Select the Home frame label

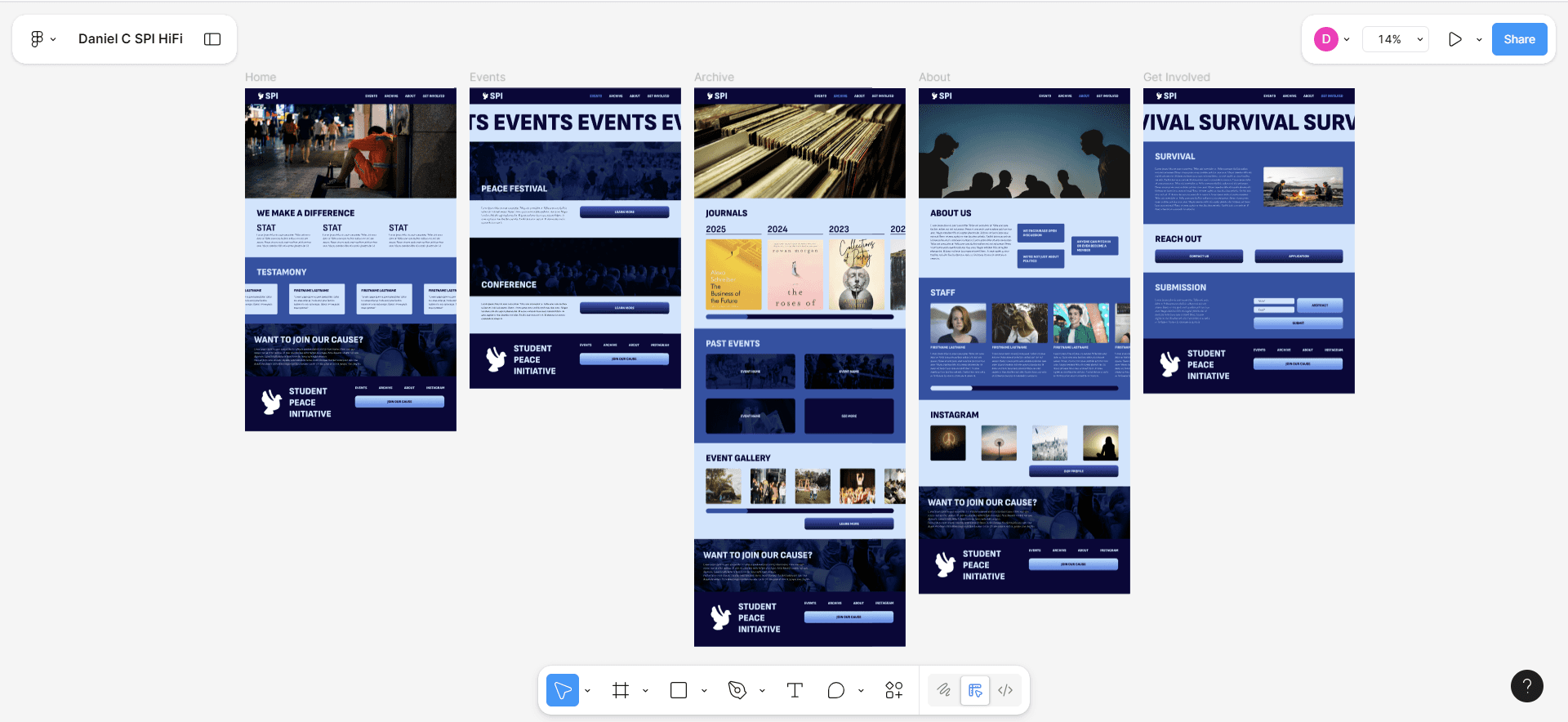click(261, 78)
